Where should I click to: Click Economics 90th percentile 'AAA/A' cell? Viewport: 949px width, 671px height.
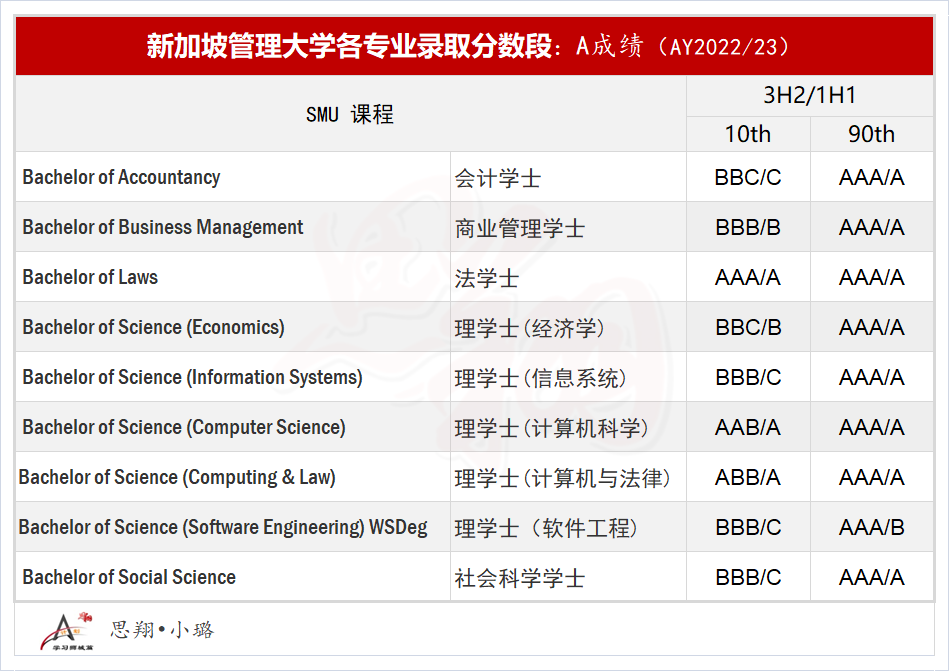pyautogui.click(x=871, y=327)
